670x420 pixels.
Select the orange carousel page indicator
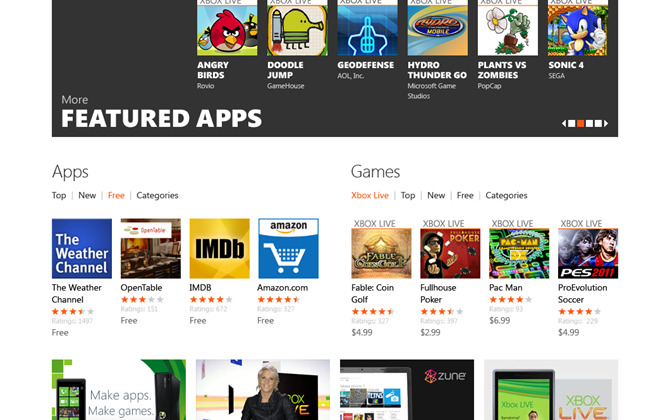[x=580, y=123]
